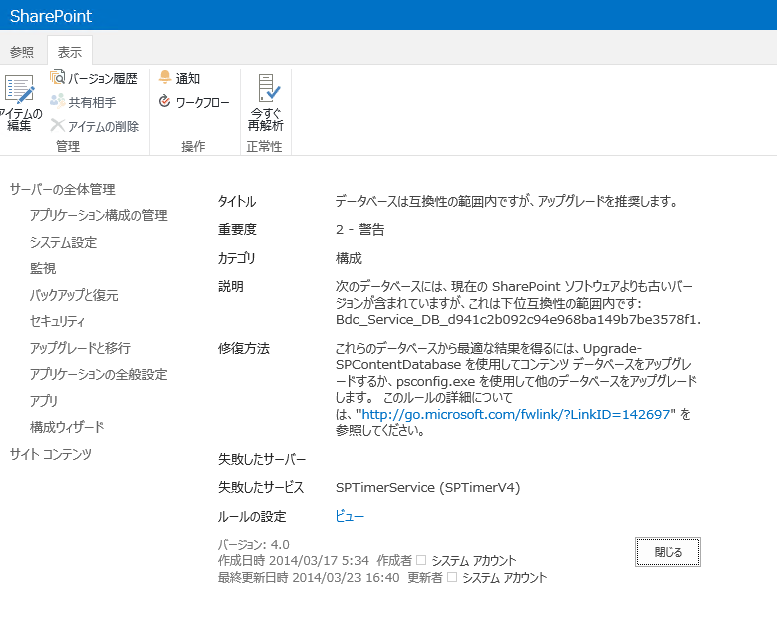Open サーバーの全体管理 in navigation
This screenshot has height=627, width=777.
[x=62, y=189]
